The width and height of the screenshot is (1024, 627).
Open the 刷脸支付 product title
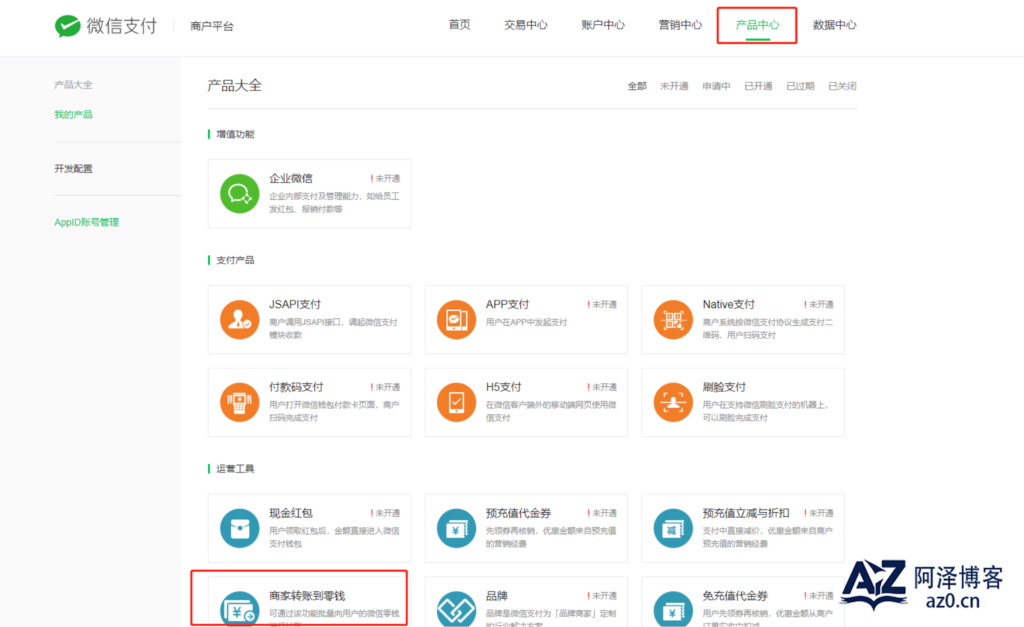(x=724, y=387)
